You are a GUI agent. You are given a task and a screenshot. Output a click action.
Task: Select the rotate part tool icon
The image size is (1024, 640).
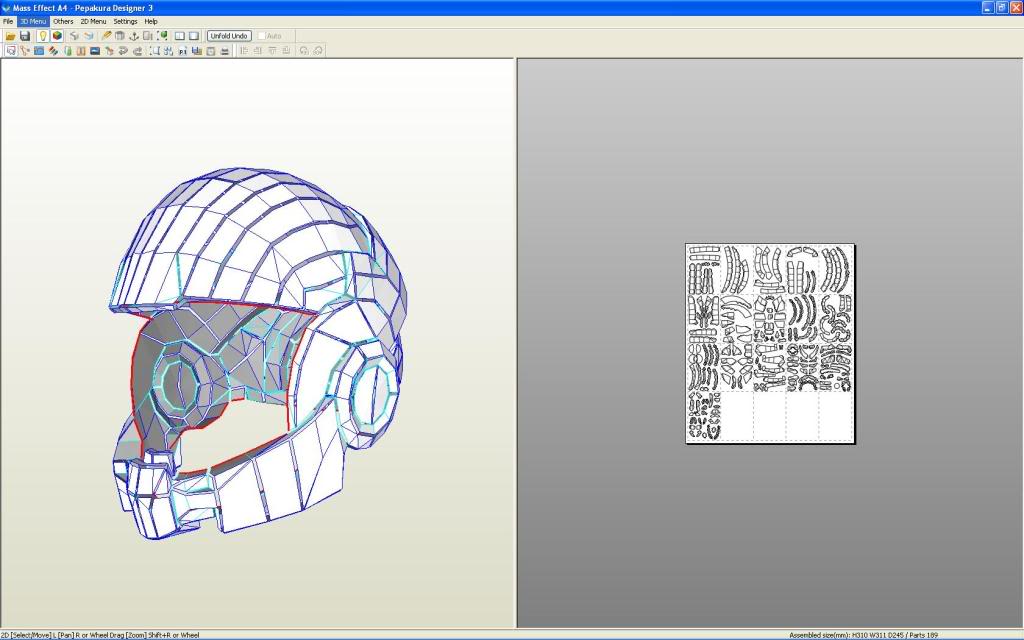point(25,51)
